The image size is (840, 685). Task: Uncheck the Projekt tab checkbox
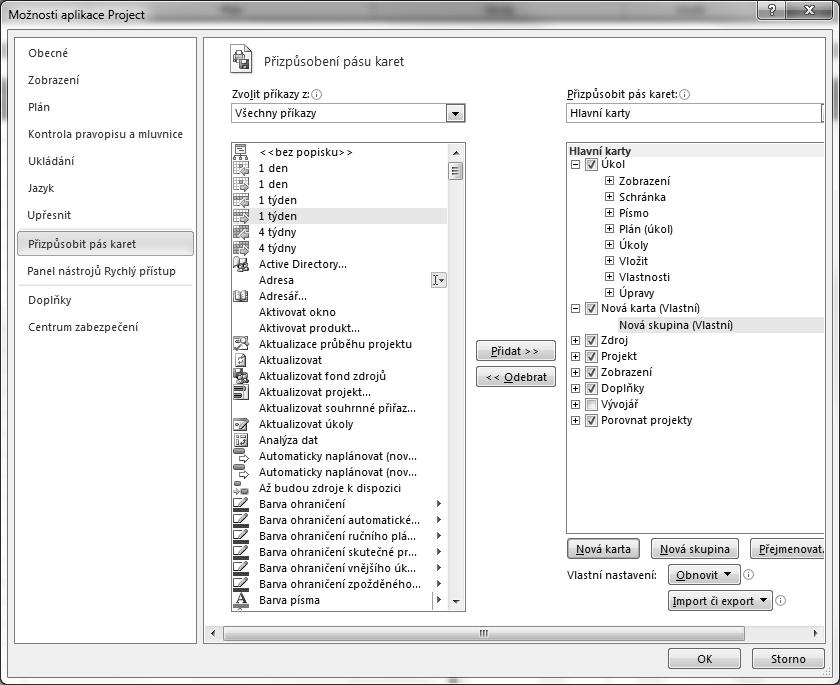tap(591, 357)
